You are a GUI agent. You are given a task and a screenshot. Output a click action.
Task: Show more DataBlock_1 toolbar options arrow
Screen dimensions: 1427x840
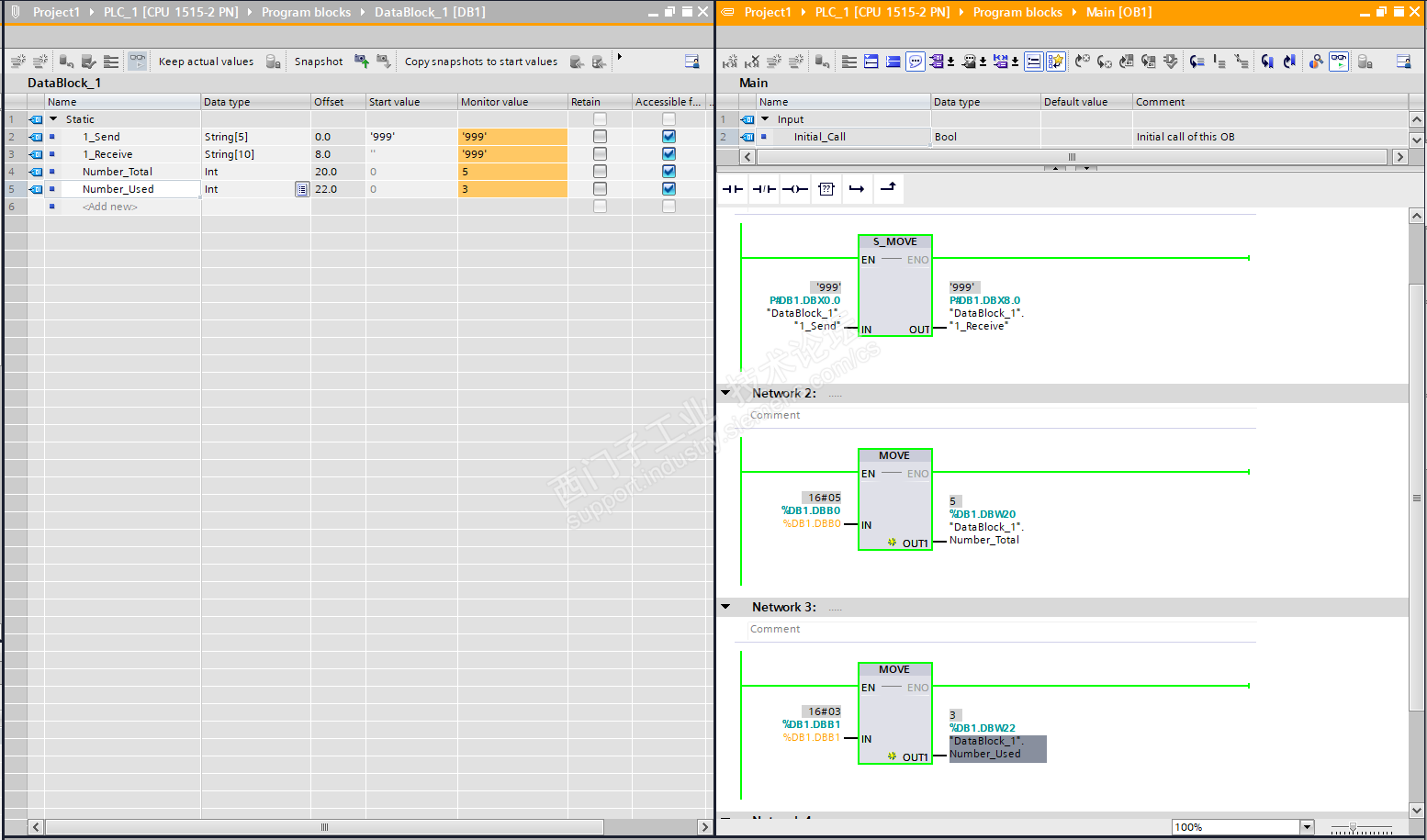click(620, 58)
